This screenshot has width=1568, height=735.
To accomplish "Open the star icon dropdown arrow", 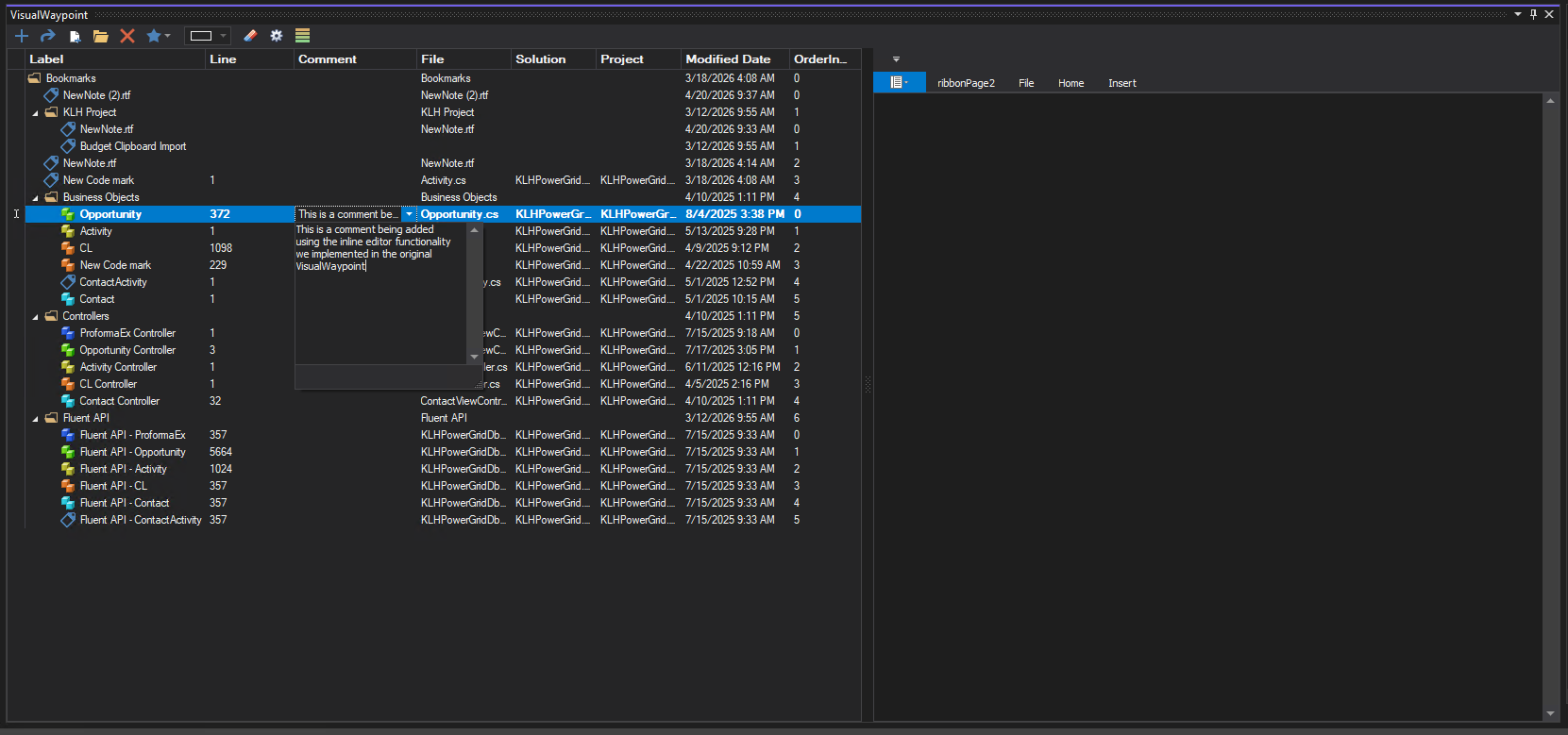I will (168, 36).
